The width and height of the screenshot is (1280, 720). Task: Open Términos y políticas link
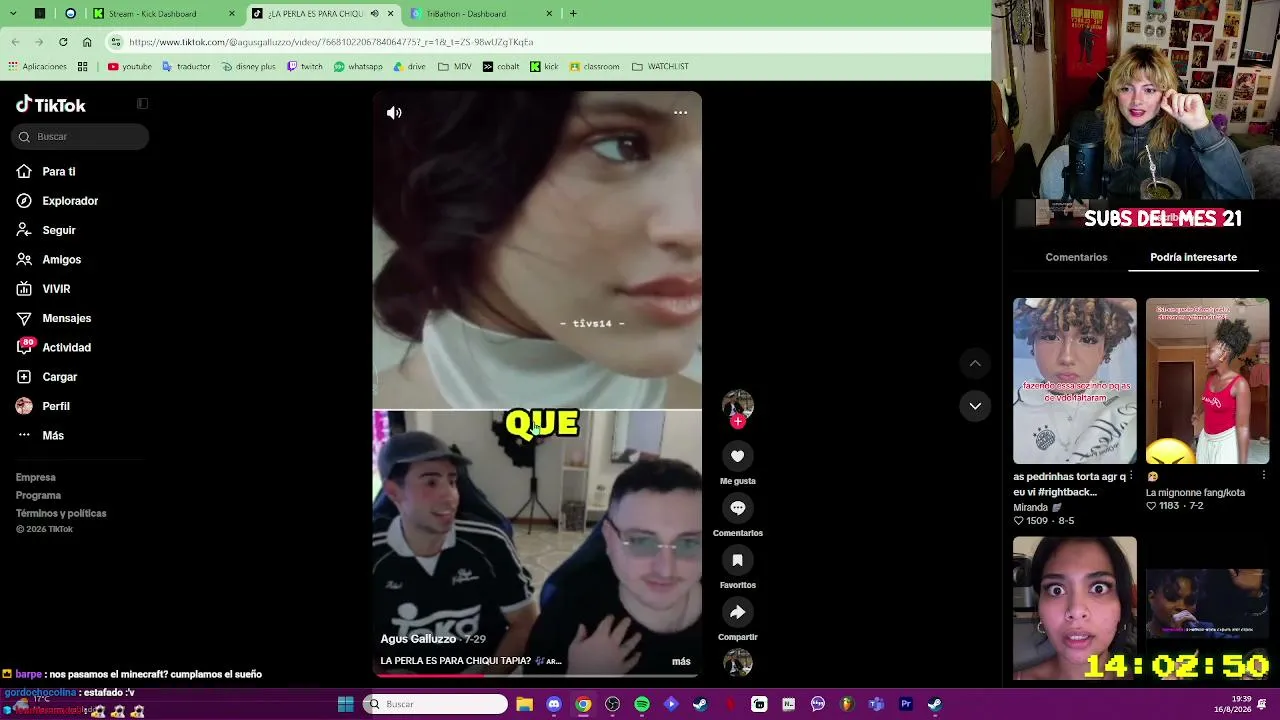pos(61,514)
